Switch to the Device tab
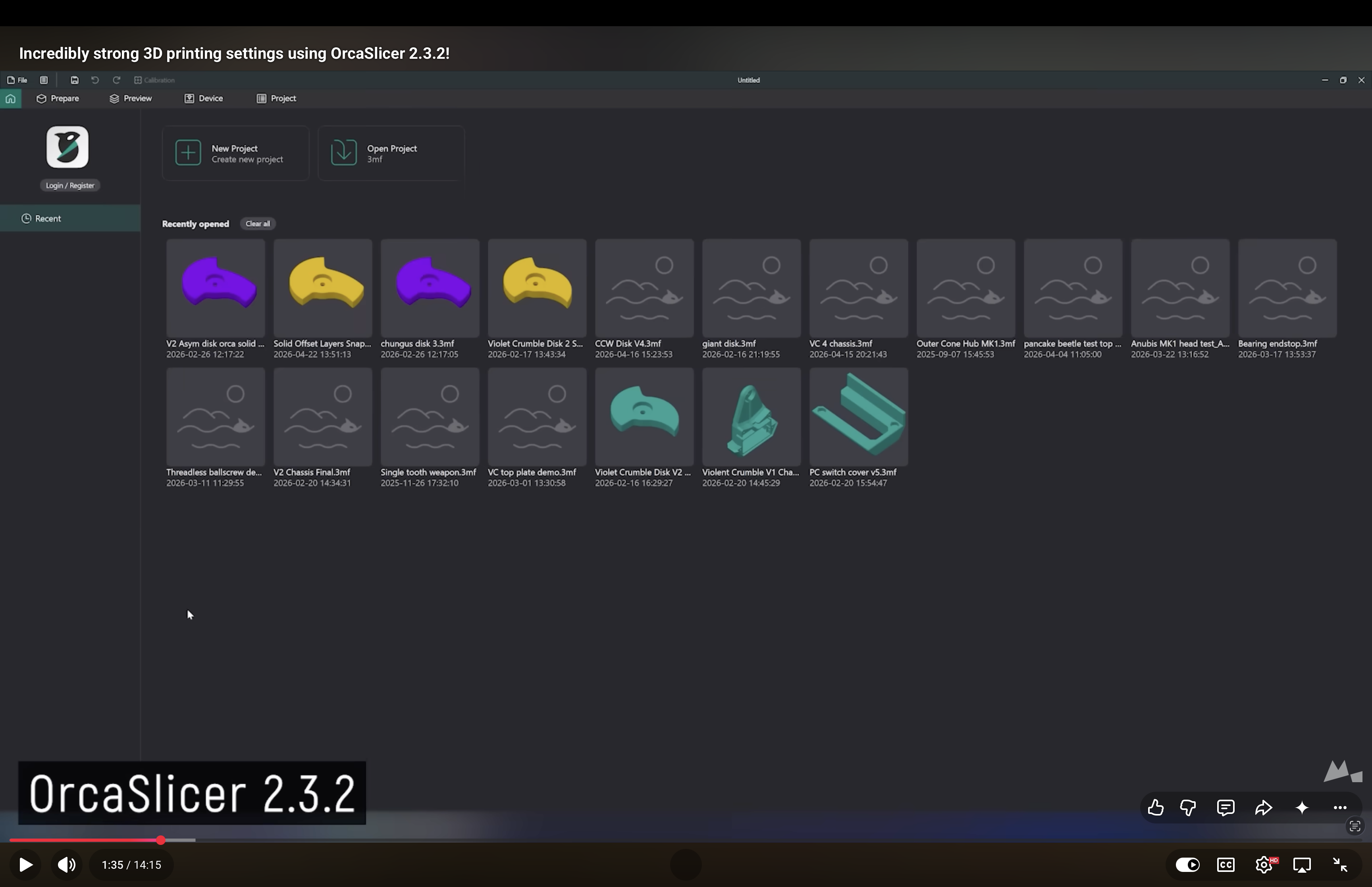Viewport: 1372px width, 887px height. point(204,98)
